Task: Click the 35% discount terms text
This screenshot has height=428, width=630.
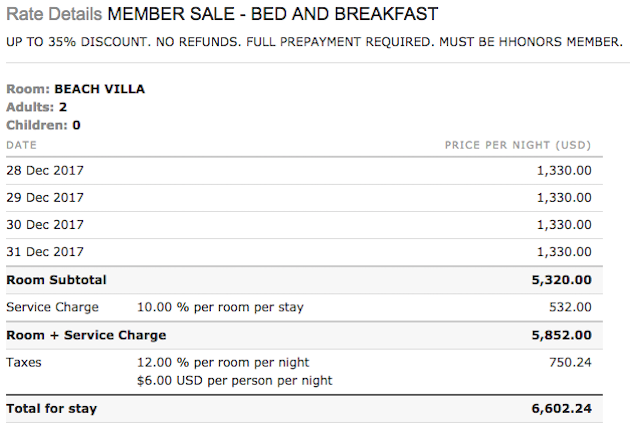Action: [314, 42]
